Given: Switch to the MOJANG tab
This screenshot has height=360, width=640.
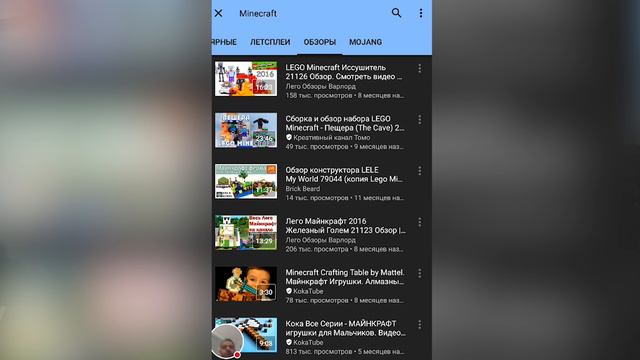Looking at the screenshot, I should point(366,42).
